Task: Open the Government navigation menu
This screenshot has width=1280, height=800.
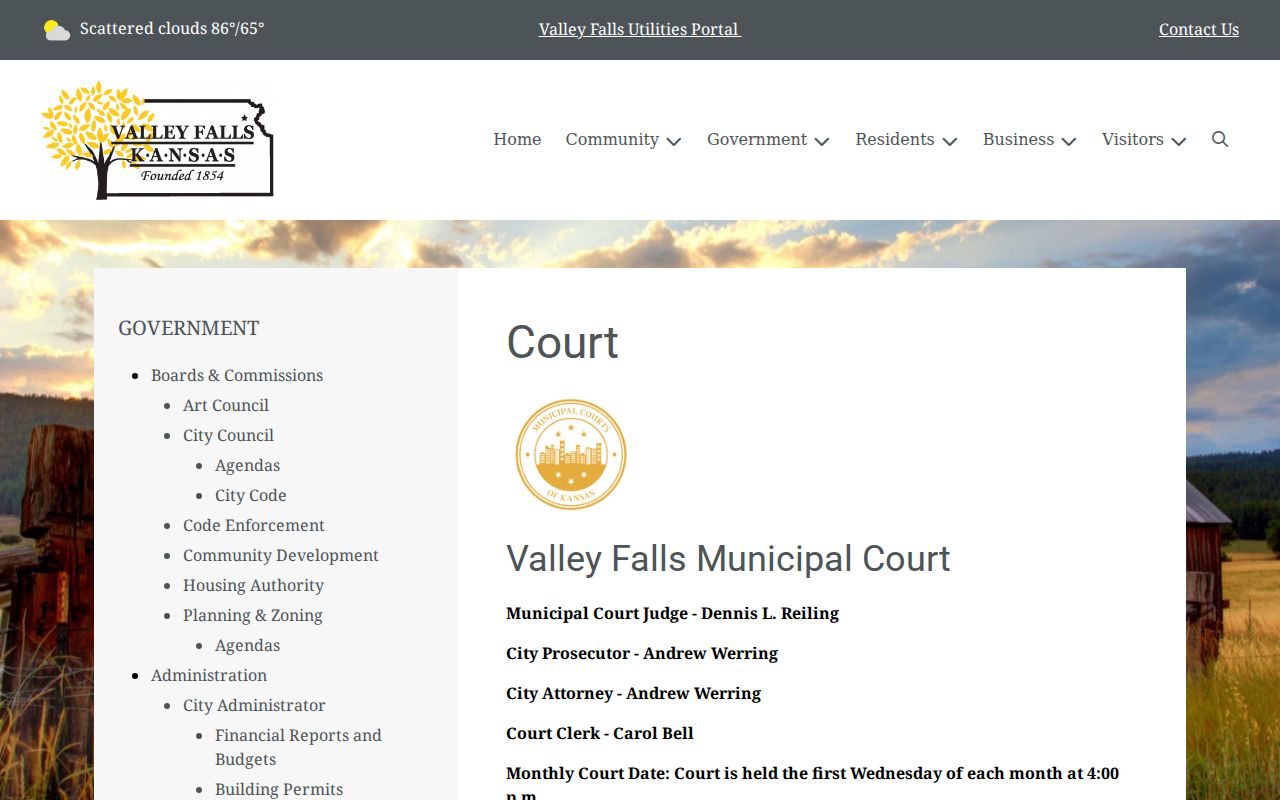Action: coord(757,139)
